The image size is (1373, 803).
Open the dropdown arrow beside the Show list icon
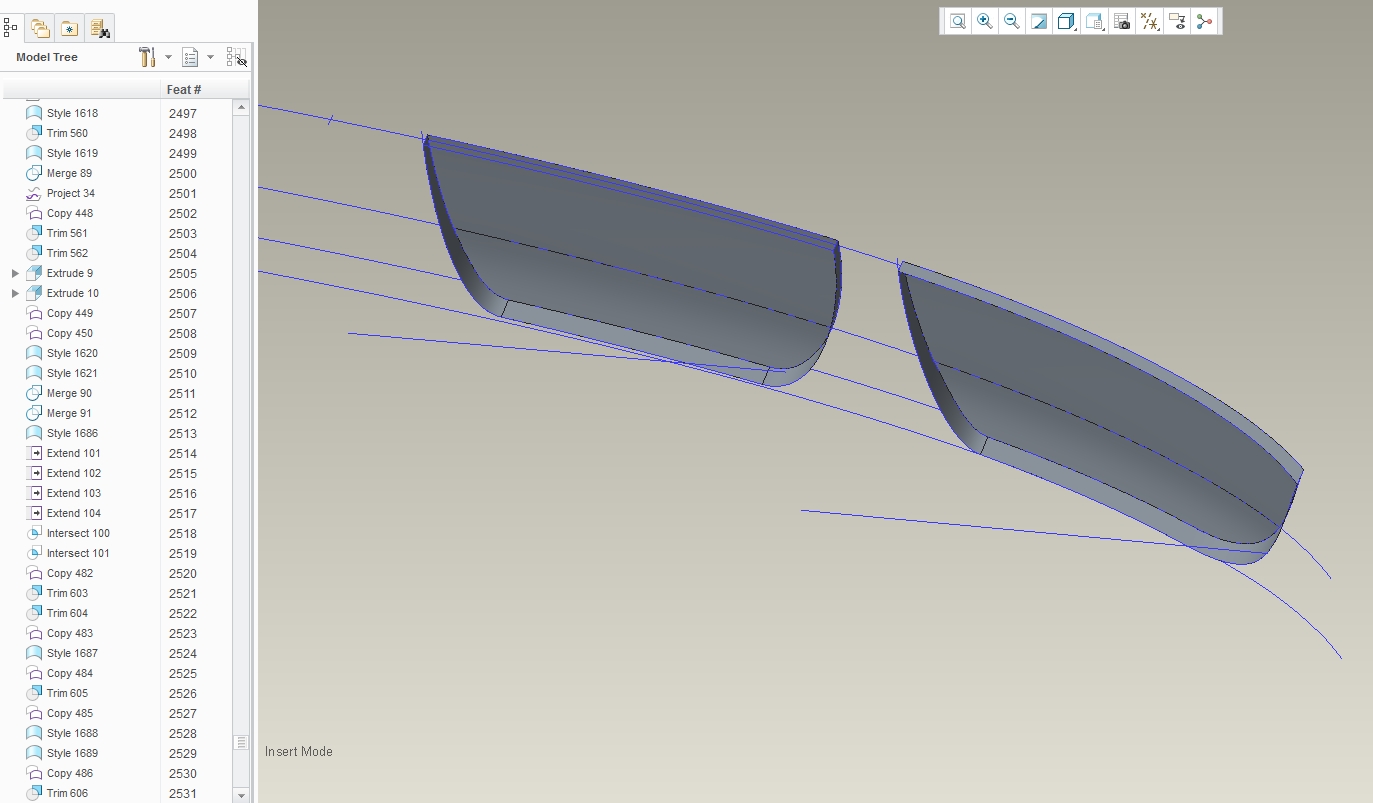[210, 57]
